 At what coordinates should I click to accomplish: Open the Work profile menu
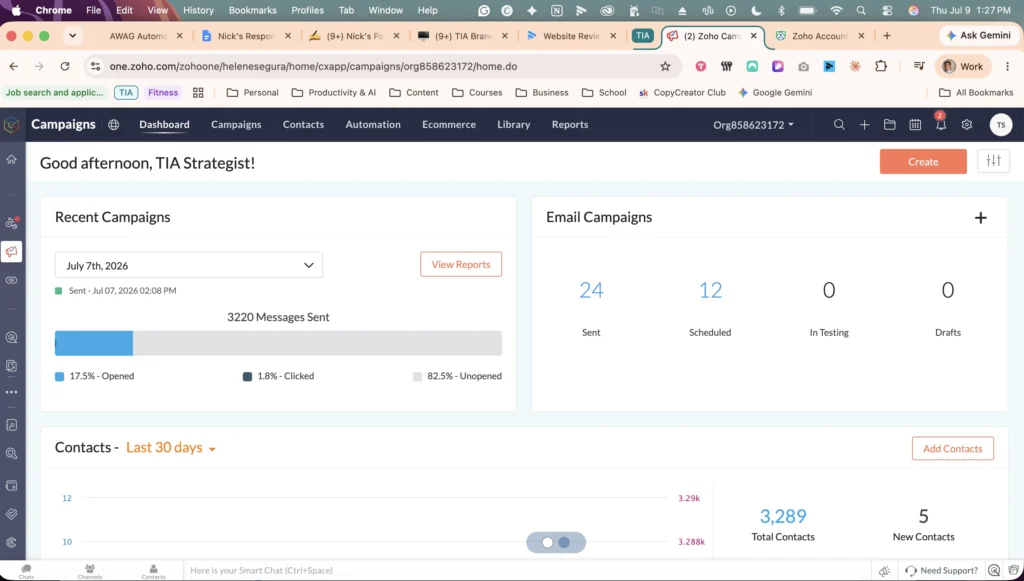tap(963, 66)
